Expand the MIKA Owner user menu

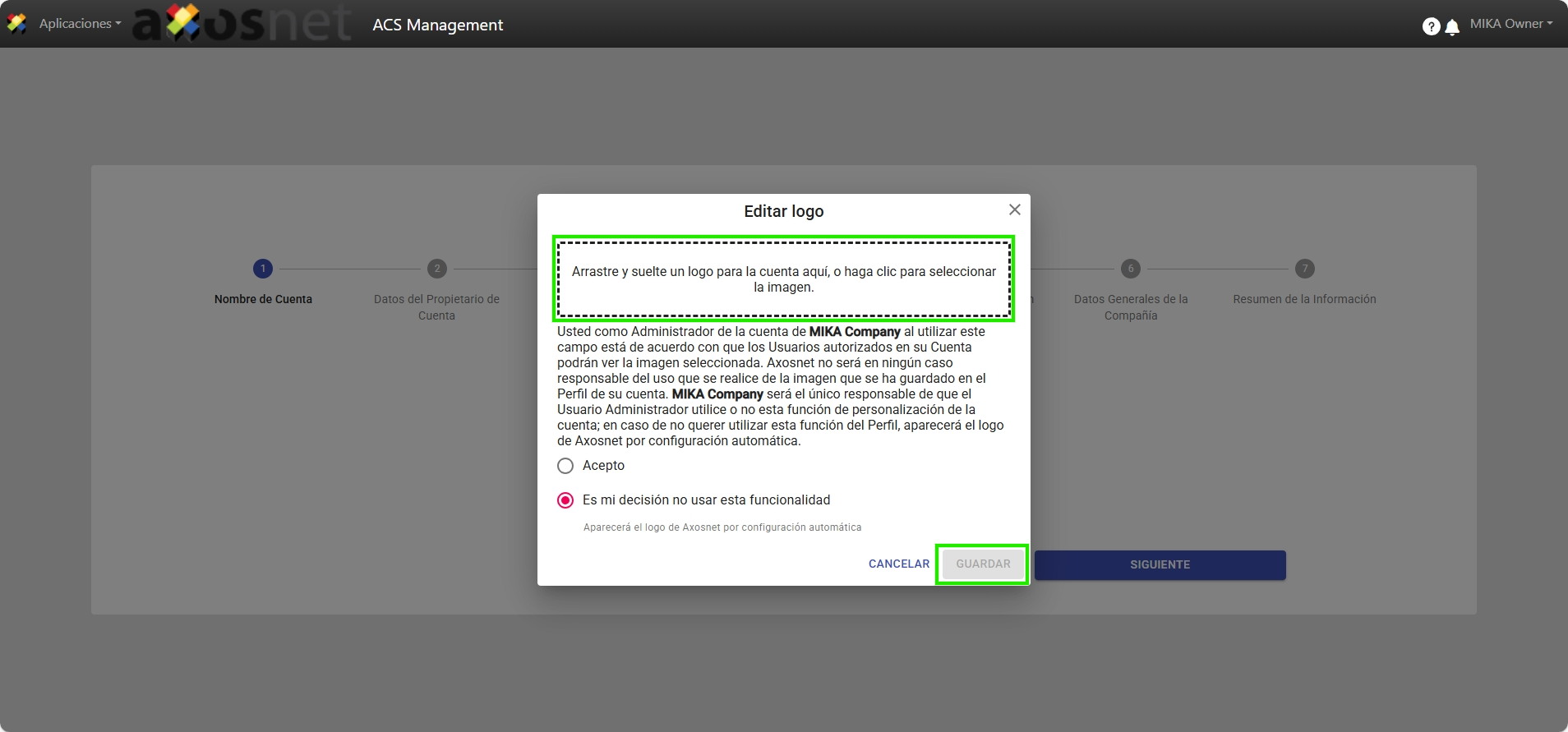[1511, 24]
